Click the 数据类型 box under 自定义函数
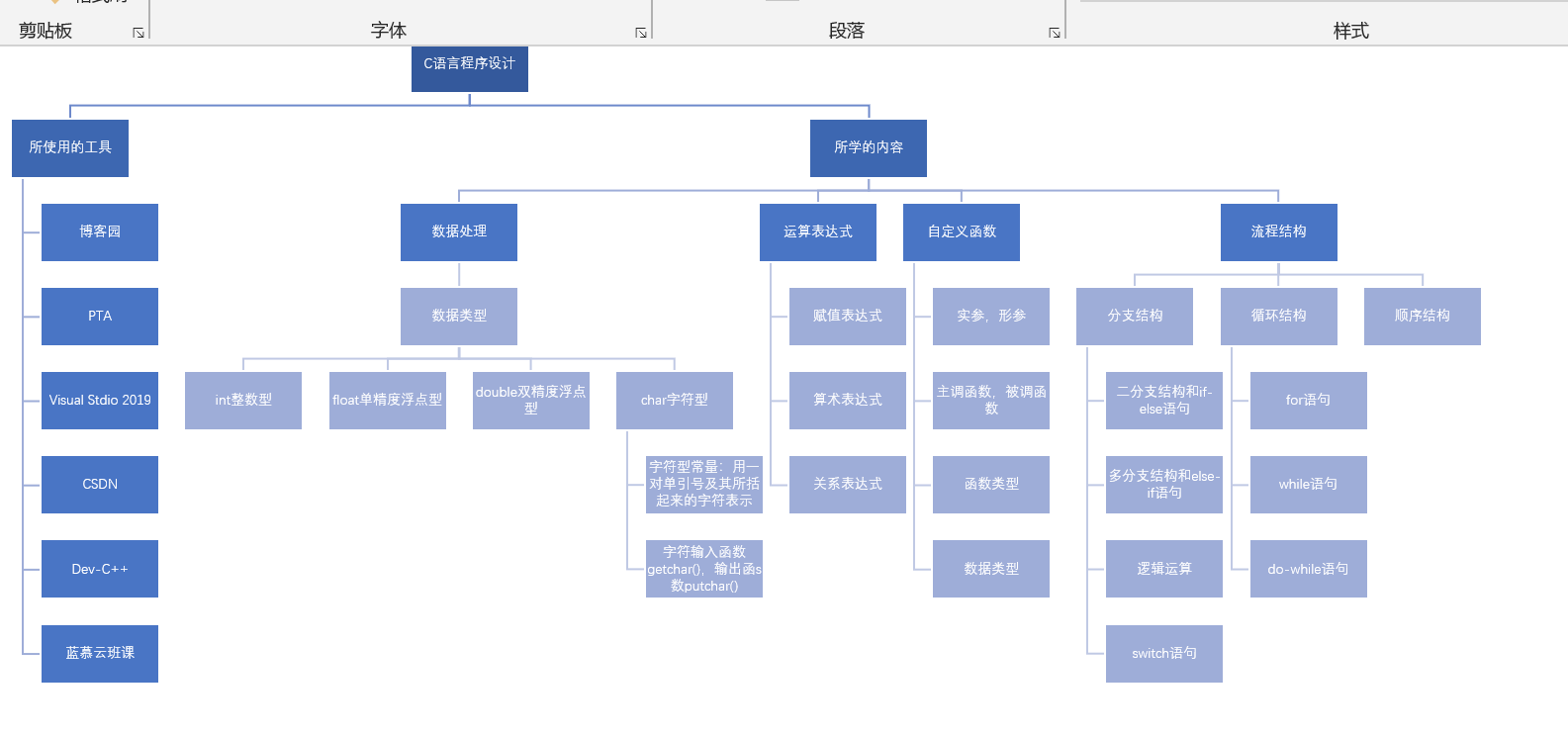 991,569
